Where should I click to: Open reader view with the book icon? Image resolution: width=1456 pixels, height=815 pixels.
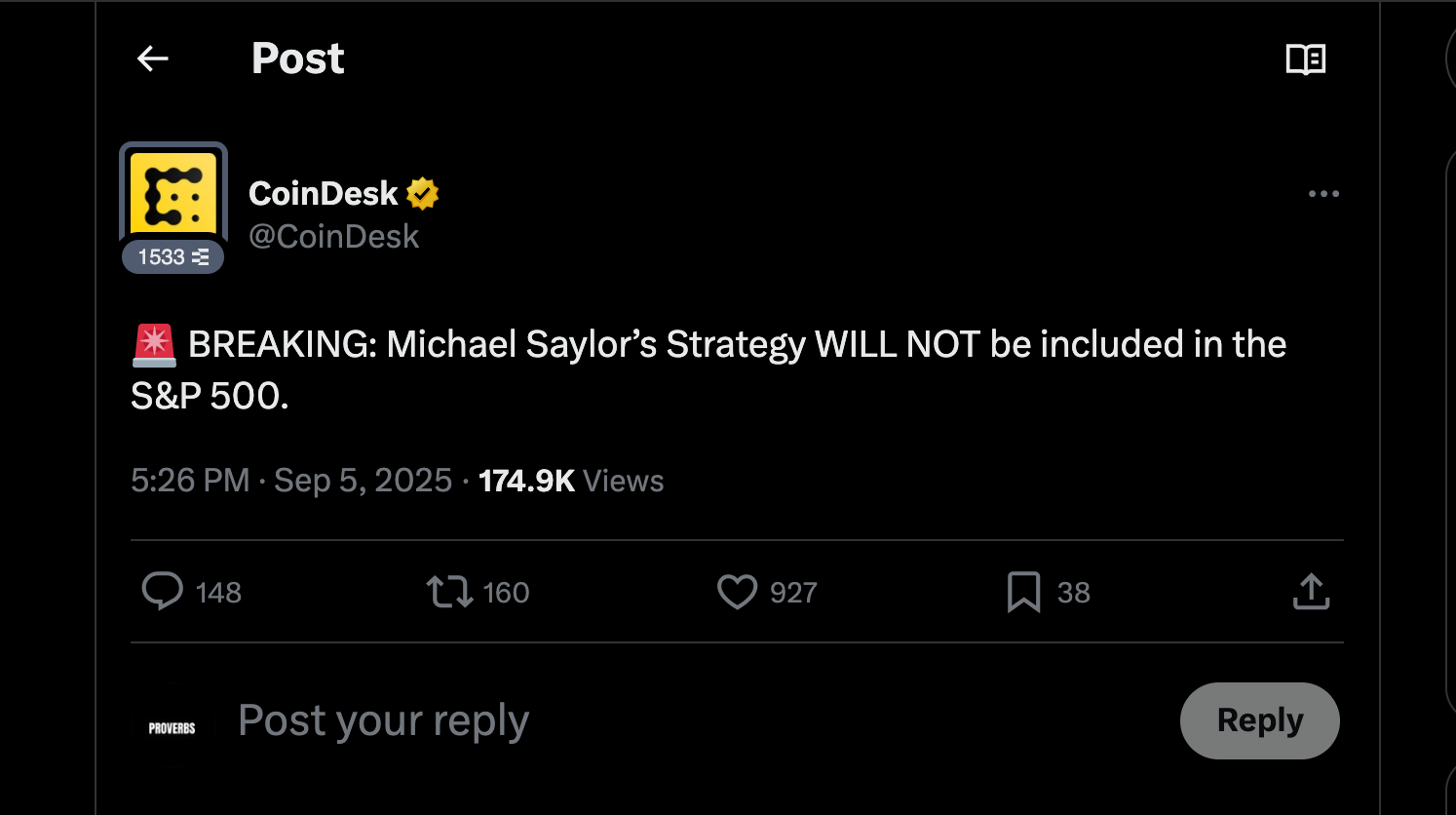[1305, 59]
